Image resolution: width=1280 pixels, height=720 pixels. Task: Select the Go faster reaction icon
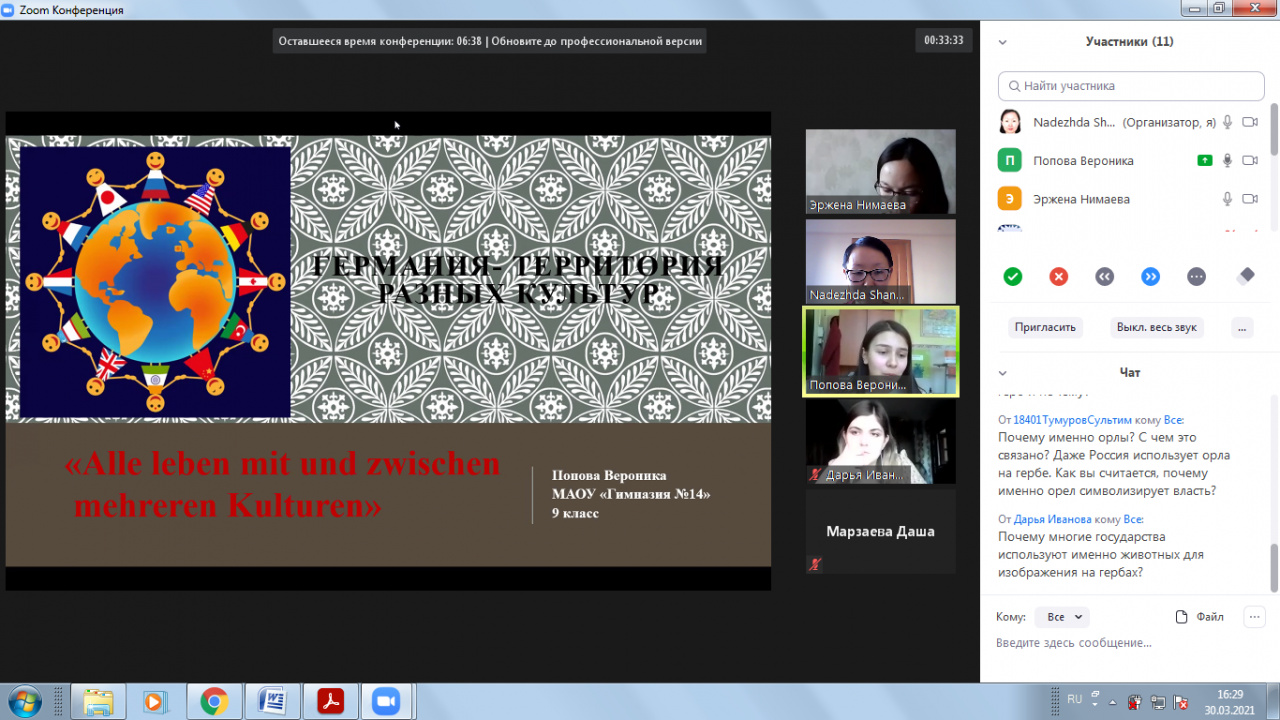(1150, 277)
